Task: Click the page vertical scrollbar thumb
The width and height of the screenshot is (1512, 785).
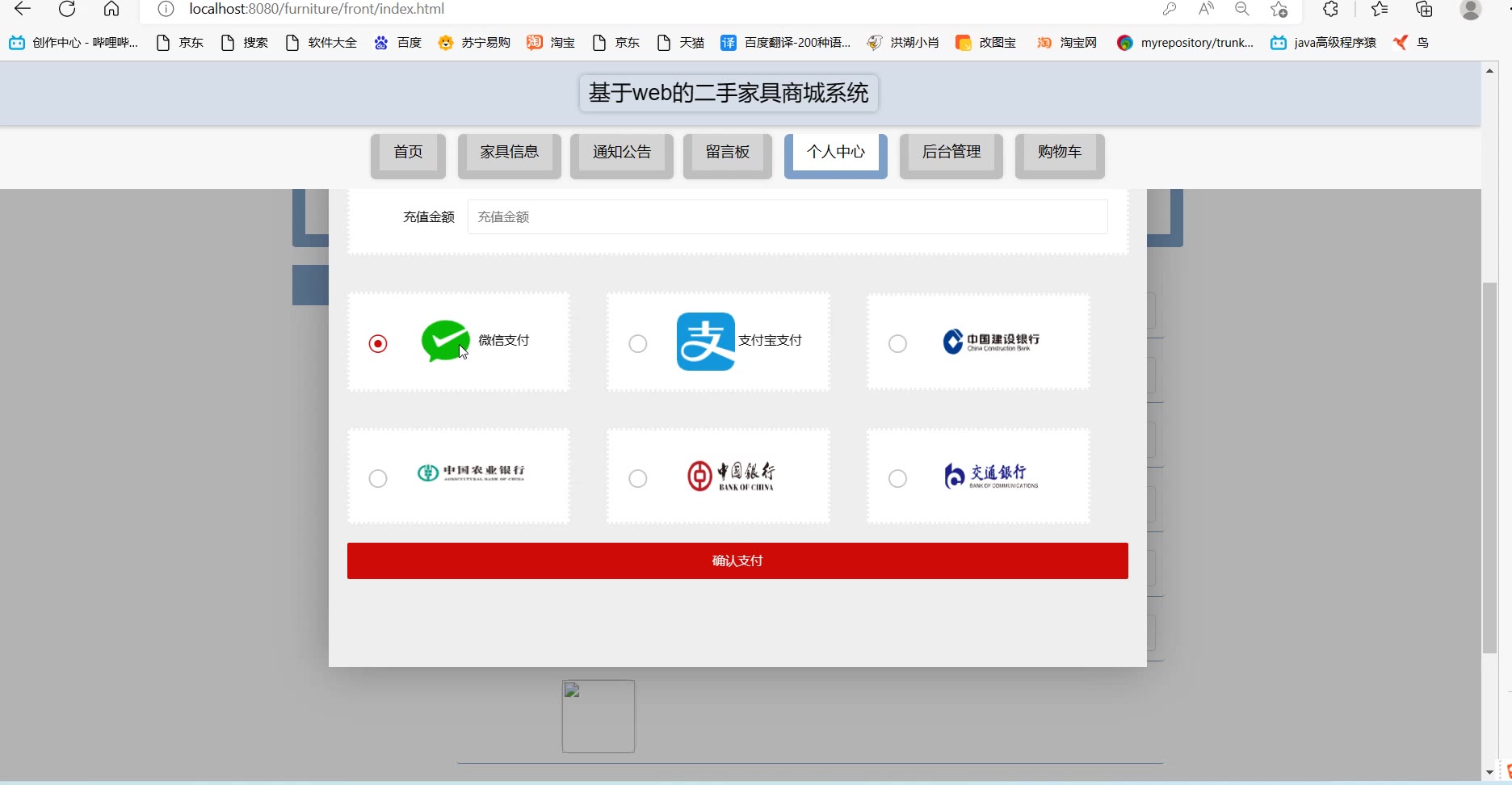Action: [x=1490, y=468]
